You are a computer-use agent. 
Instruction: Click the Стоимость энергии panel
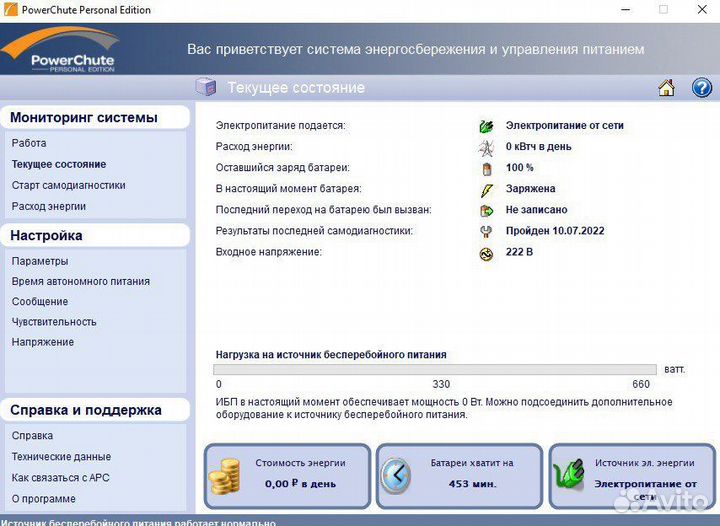pos(287,476)
